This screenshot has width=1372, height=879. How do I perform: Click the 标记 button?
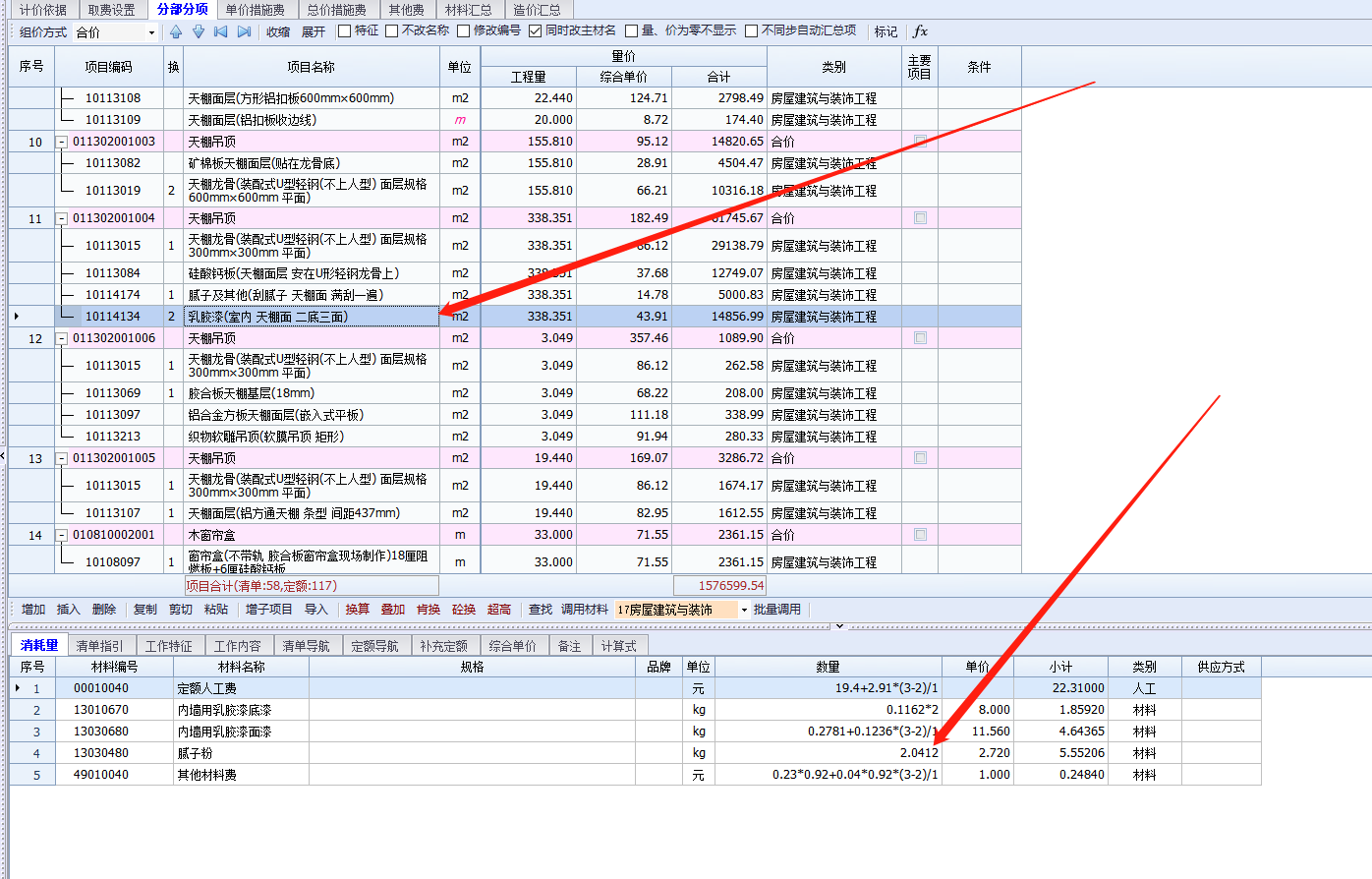[886, 31]
